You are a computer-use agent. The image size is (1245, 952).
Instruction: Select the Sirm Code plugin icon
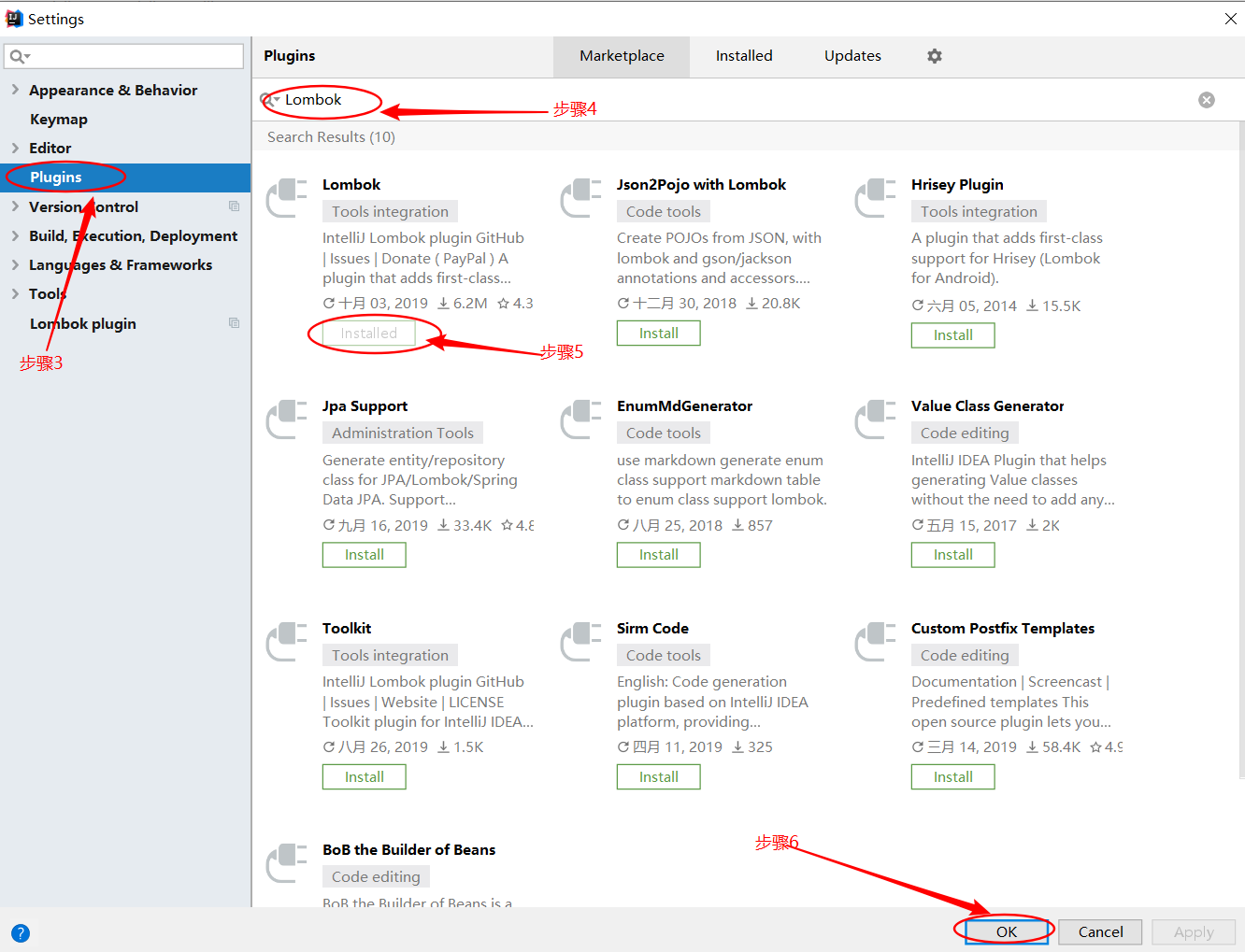tap(581, 642)
